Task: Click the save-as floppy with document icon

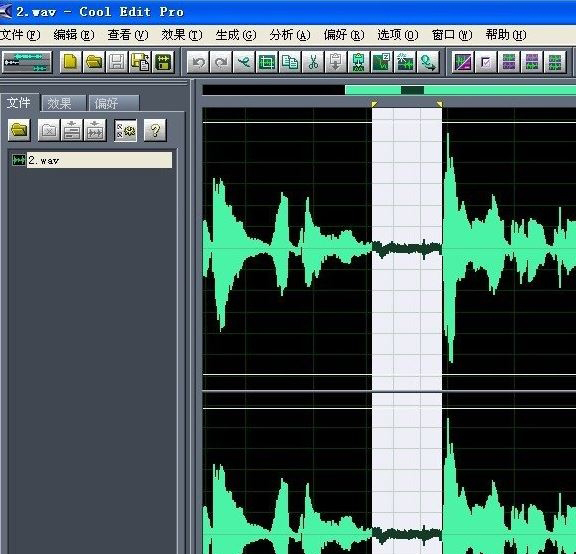Action: click(x=140, y=62)
